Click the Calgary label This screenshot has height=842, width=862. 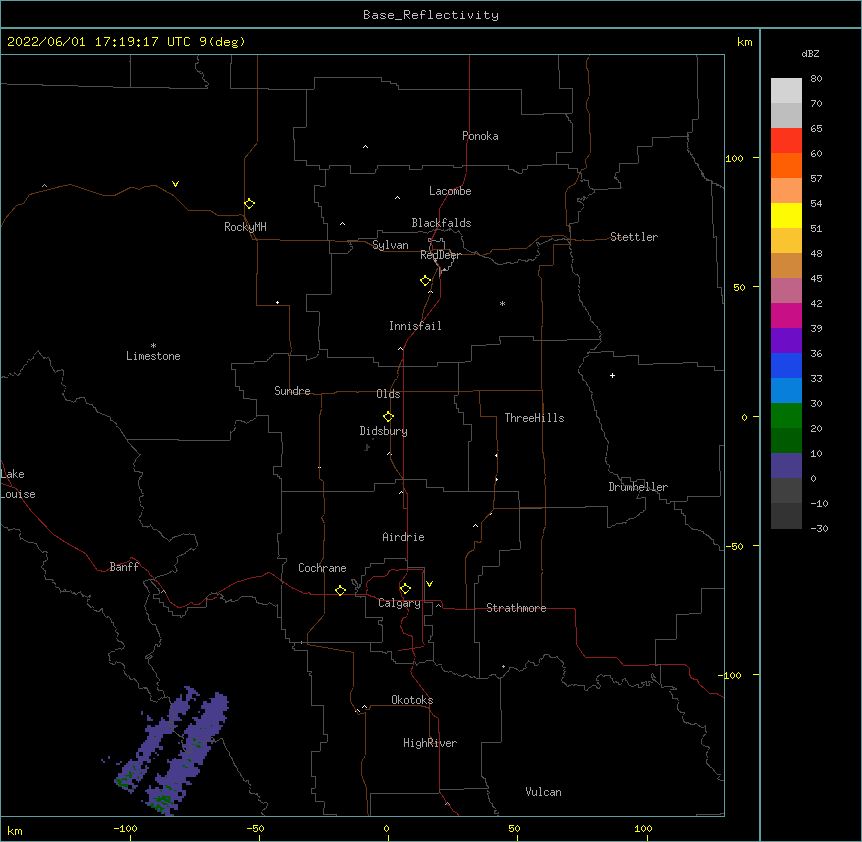pos(400,603)
